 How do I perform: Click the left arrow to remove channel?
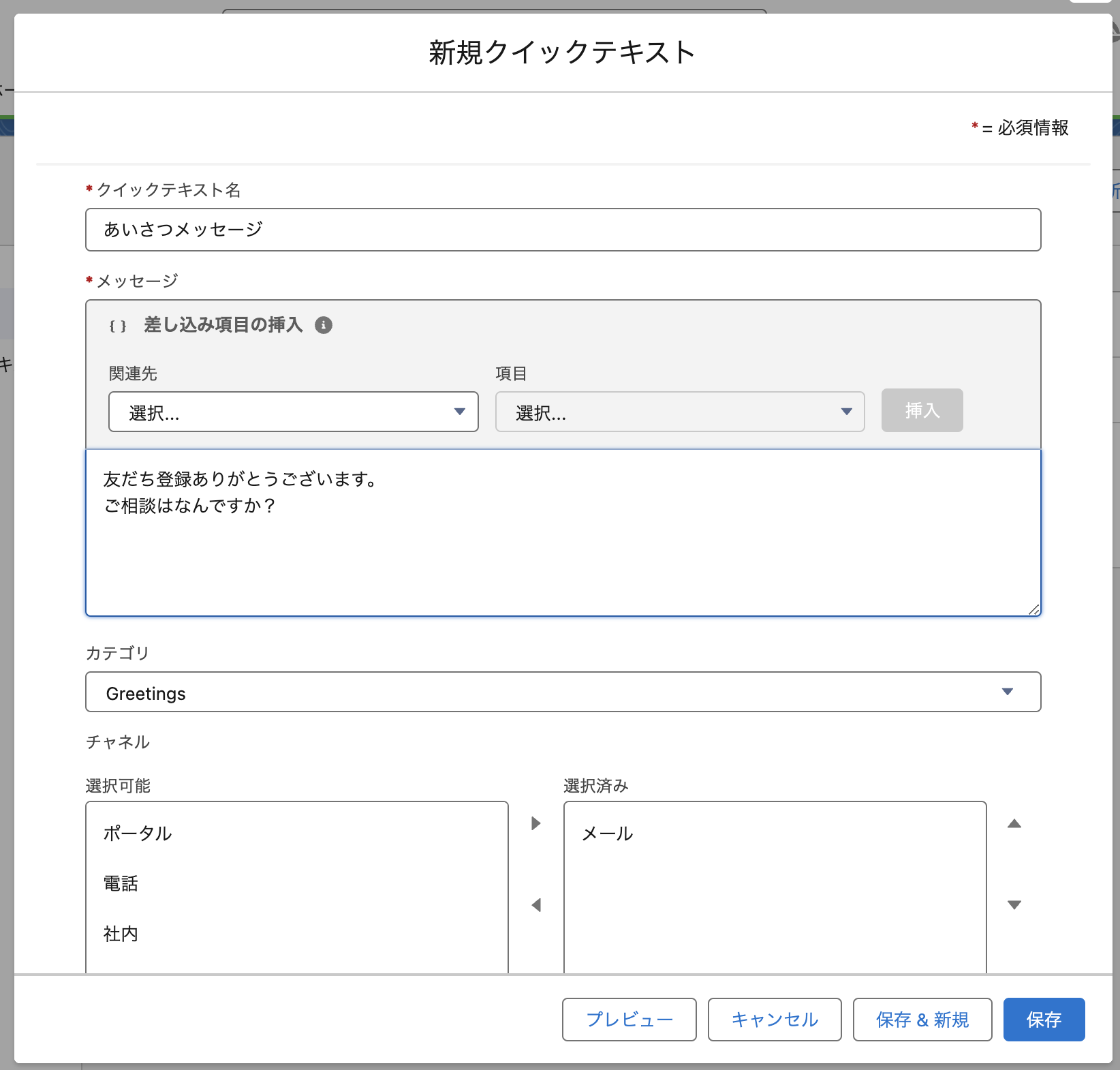point(536,905)
